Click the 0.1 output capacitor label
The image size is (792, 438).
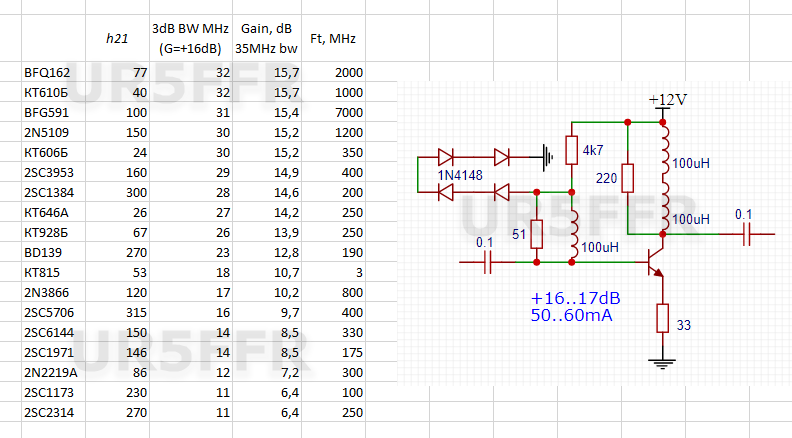[x=743, y=214]
